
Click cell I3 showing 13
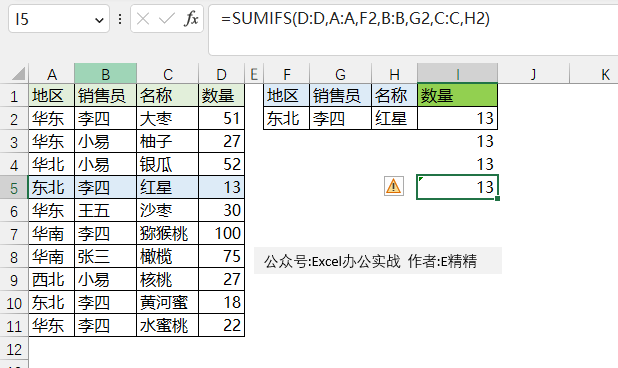click(x=458, y=141)
